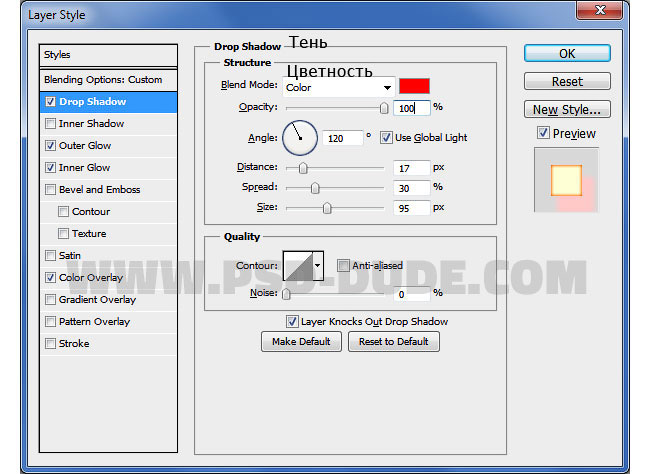Enable the Satin checkbox
The height and width of the screenshot is (474, 650).
coord(50,255)
